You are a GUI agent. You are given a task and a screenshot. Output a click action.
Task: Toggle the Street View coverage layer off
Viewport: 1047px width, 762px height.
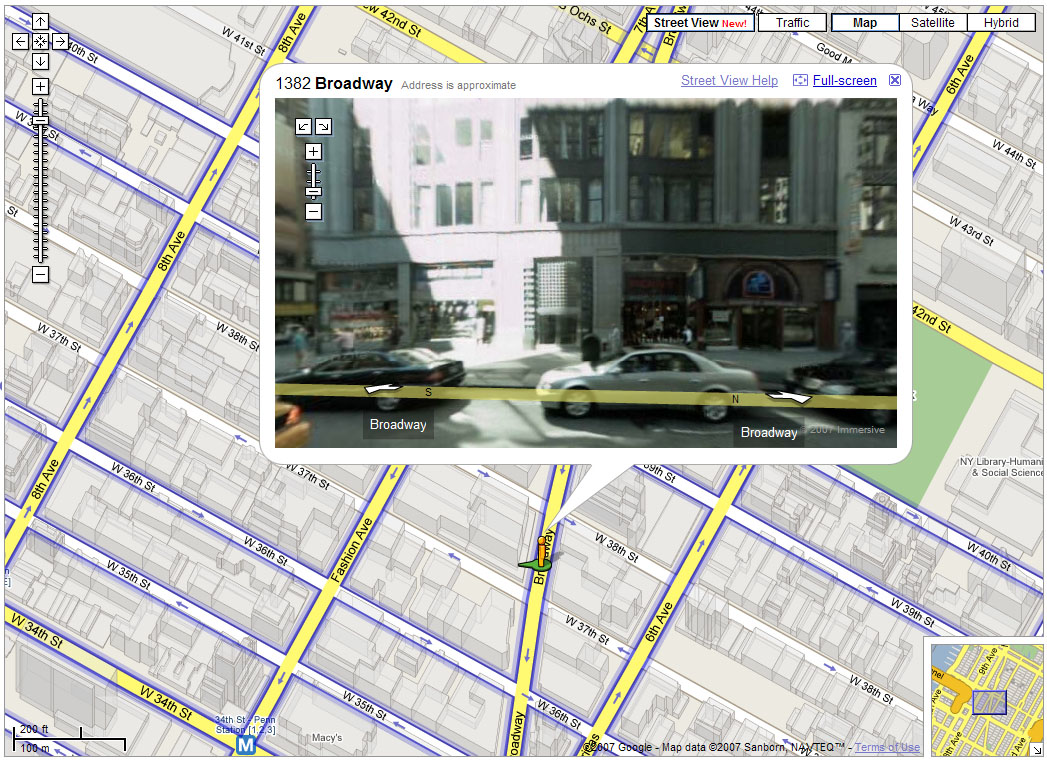click(698, 21)
